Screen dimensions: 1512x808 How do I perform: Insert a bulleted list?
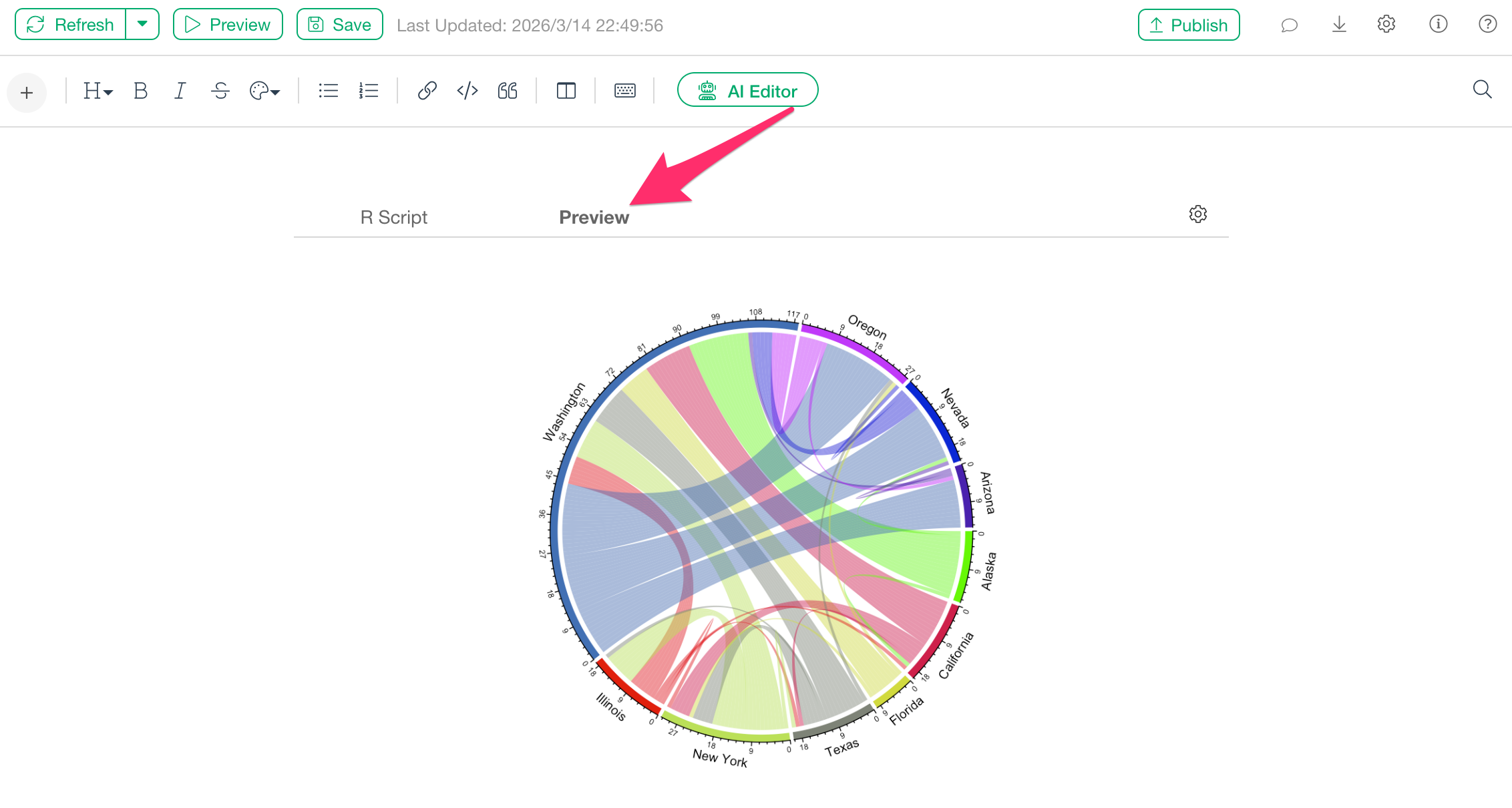[x=328, y=91]
